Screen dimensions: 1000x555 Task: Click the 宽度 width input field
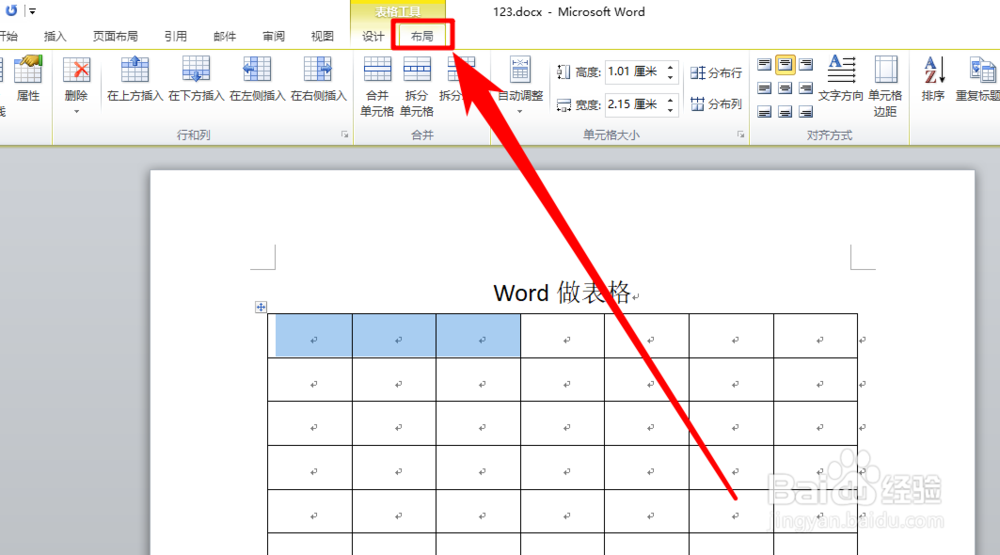(x=635, y=104)
